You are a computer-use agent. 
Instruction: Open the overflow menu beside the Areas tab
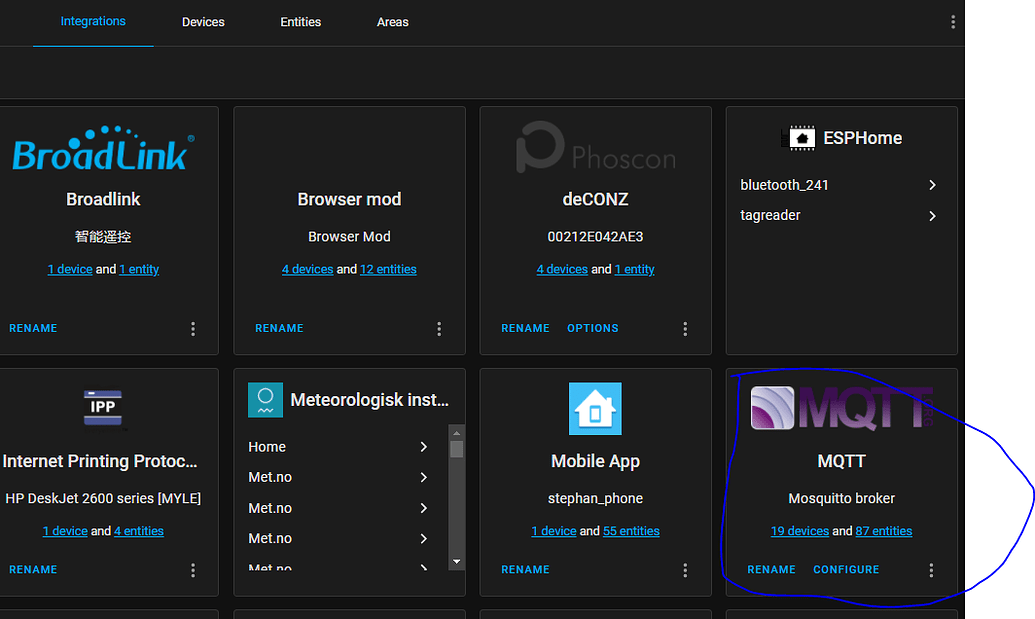click(x=952, y=22)
